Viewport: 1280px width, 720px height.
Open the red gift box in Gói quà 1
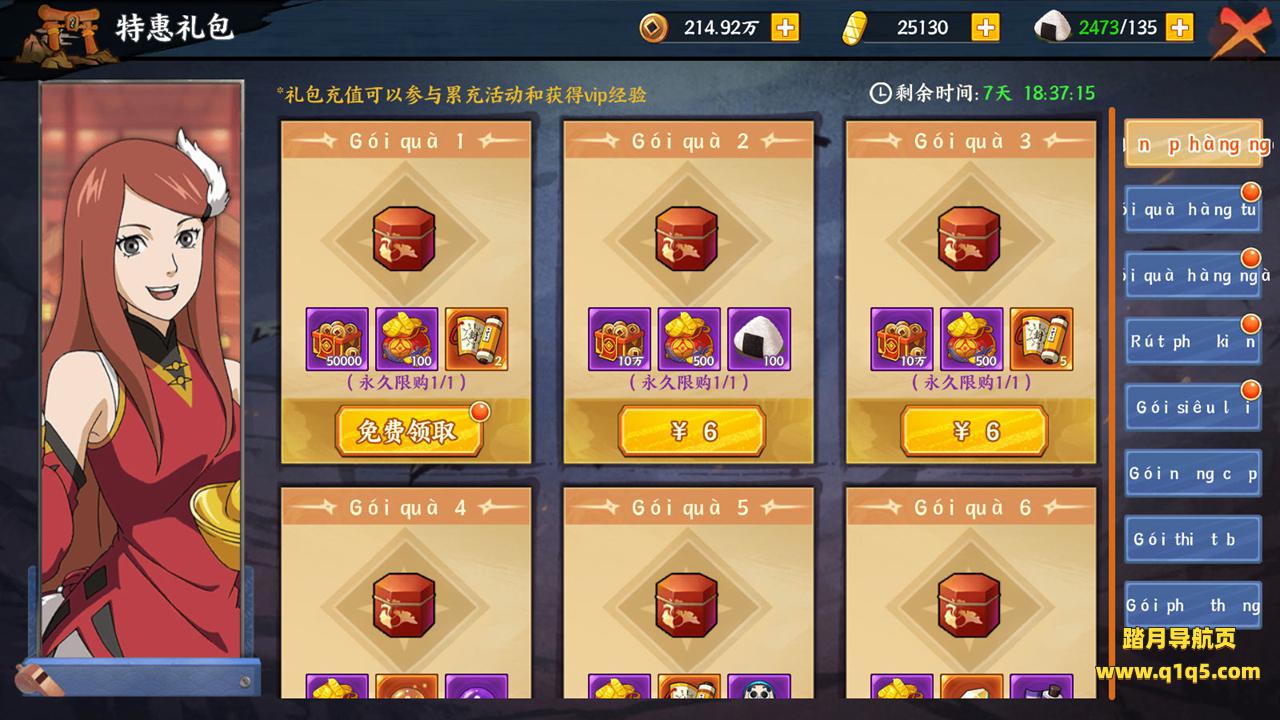tap(405, 239)
